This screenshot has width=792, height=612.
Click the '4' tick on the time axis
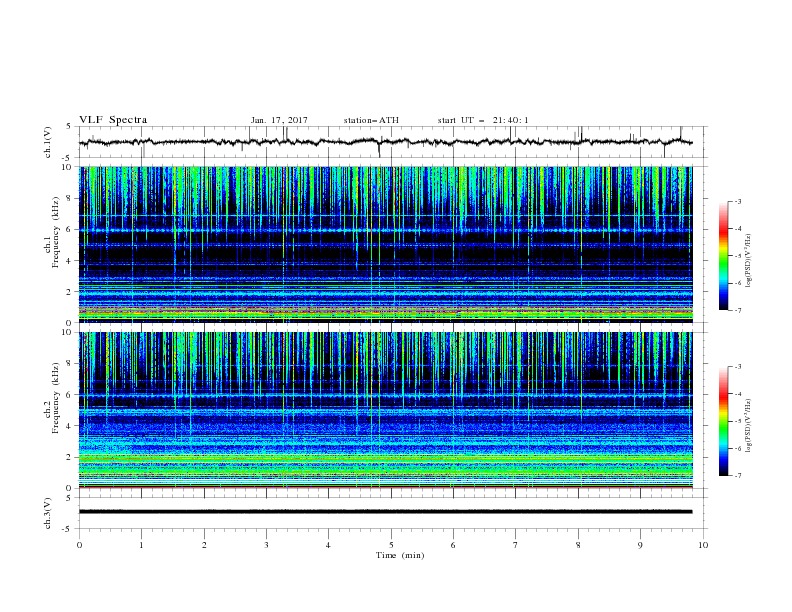[x=328, y=545]
